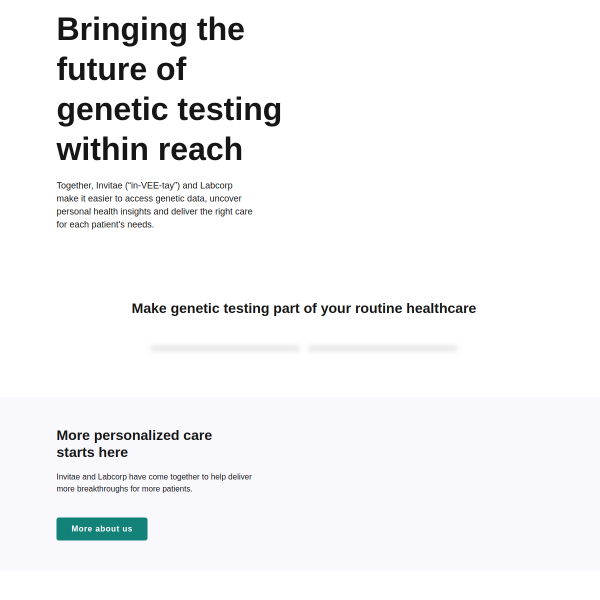This screenshot has width=600, height=600.
Task: Click the right gray placeholder bar
Action: pyautogui.click(x=383, y=348)
